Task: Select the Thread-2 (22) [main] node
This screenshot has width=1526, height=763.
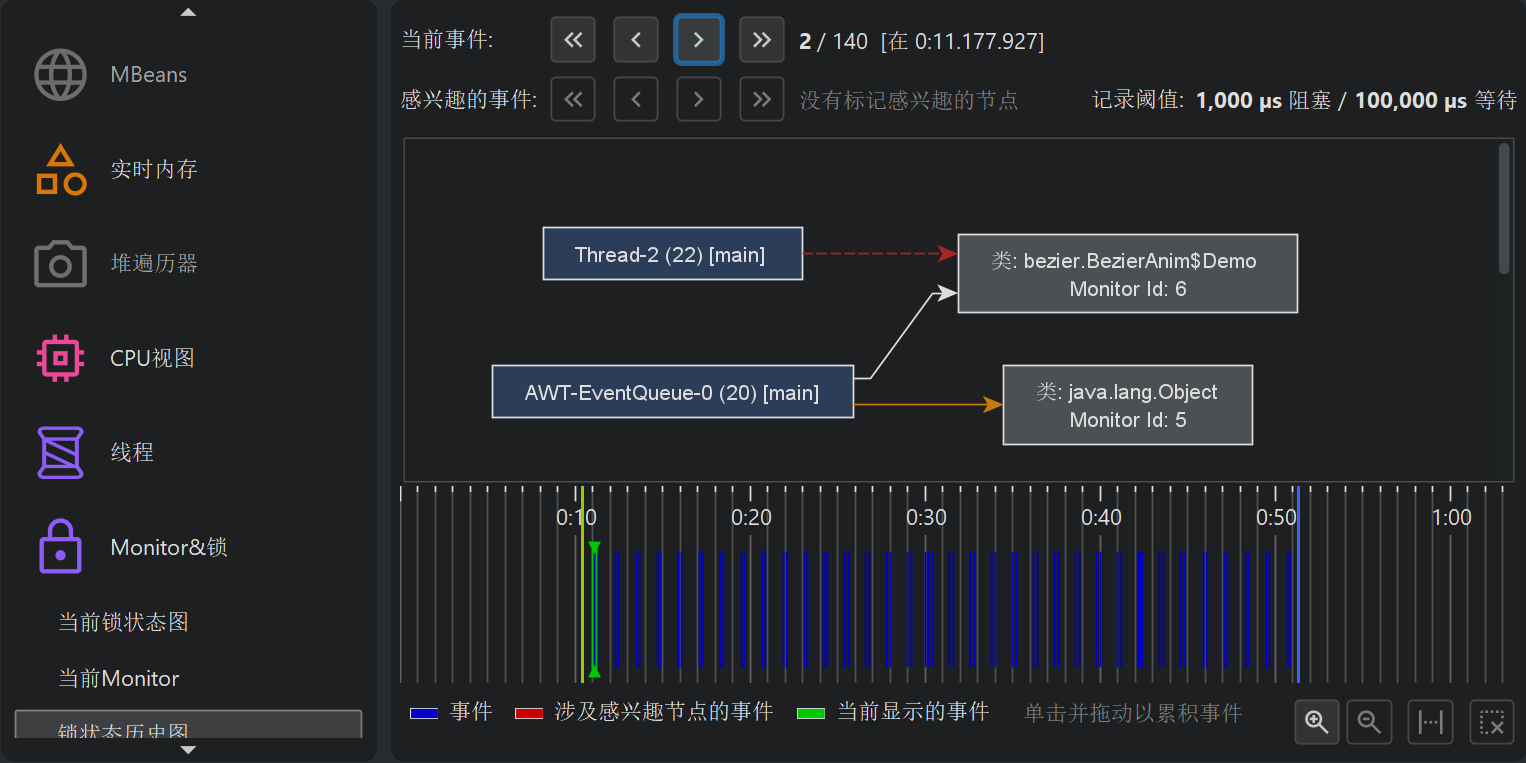Action: coord(672,254)
